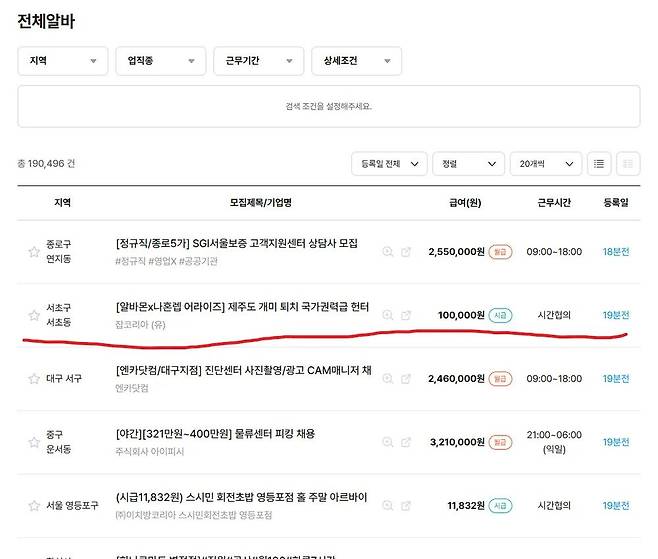This screenshot has height=559, width=658.
Task: Open the [야간] 물류센터 피킹 채용 link
Action: pyautogui.click(x=215, y=434)
